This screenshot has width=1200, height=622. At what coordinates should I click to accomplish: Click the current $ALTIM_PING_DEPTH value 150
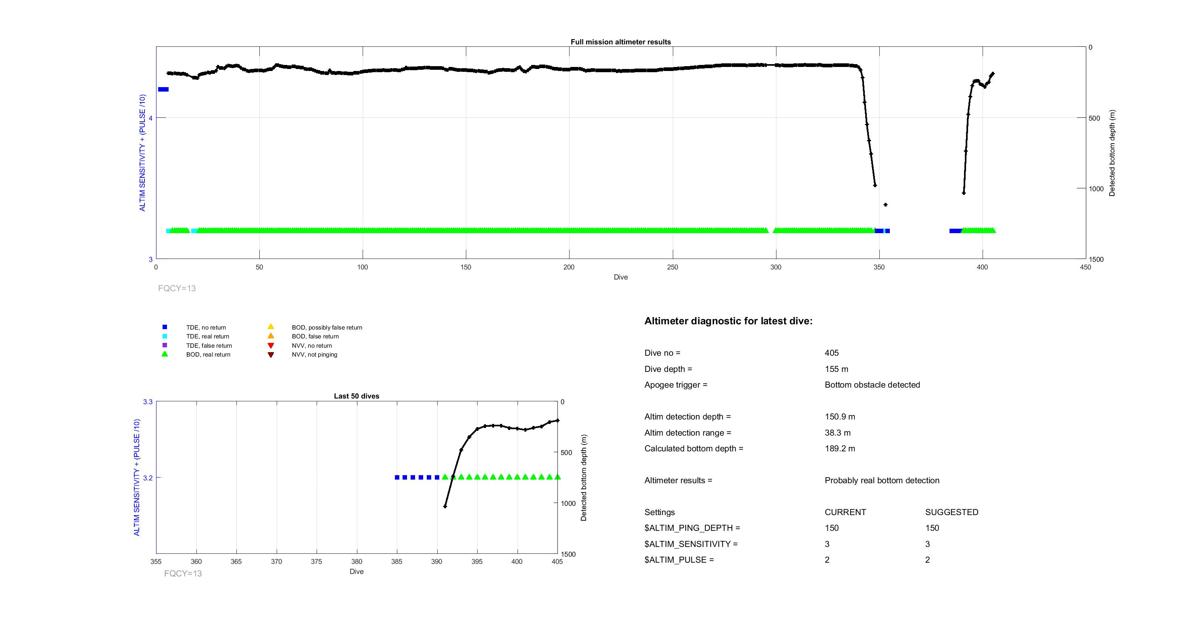click(x=832, y=528)
